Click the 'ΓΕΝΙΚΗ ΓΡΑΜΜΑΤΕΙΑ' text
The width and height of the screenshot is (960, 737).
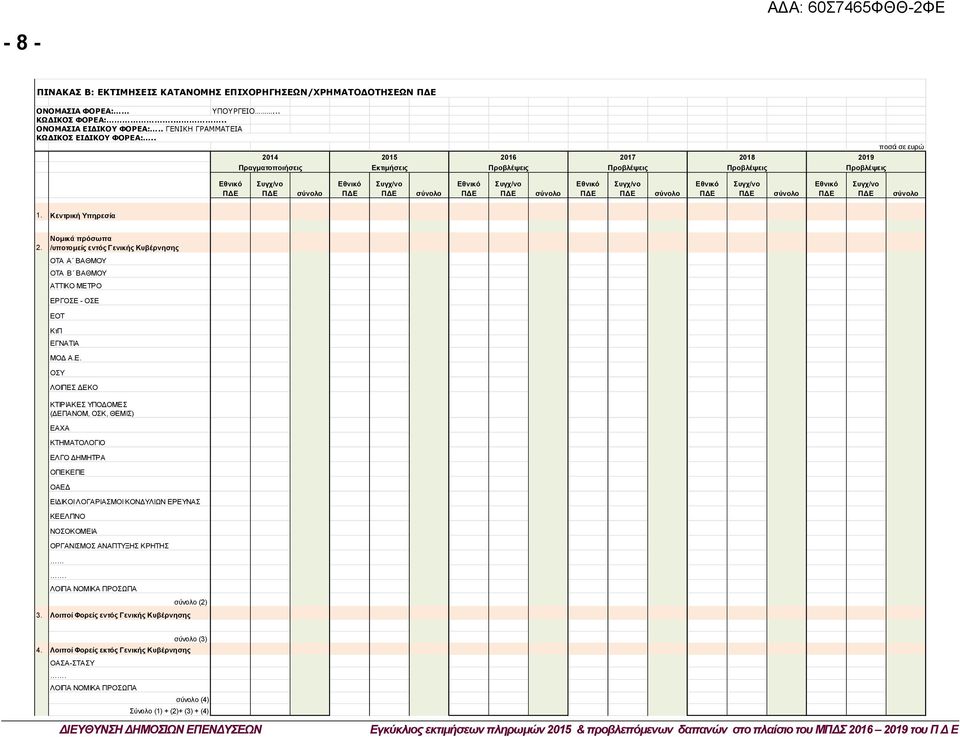click(204, 129)
